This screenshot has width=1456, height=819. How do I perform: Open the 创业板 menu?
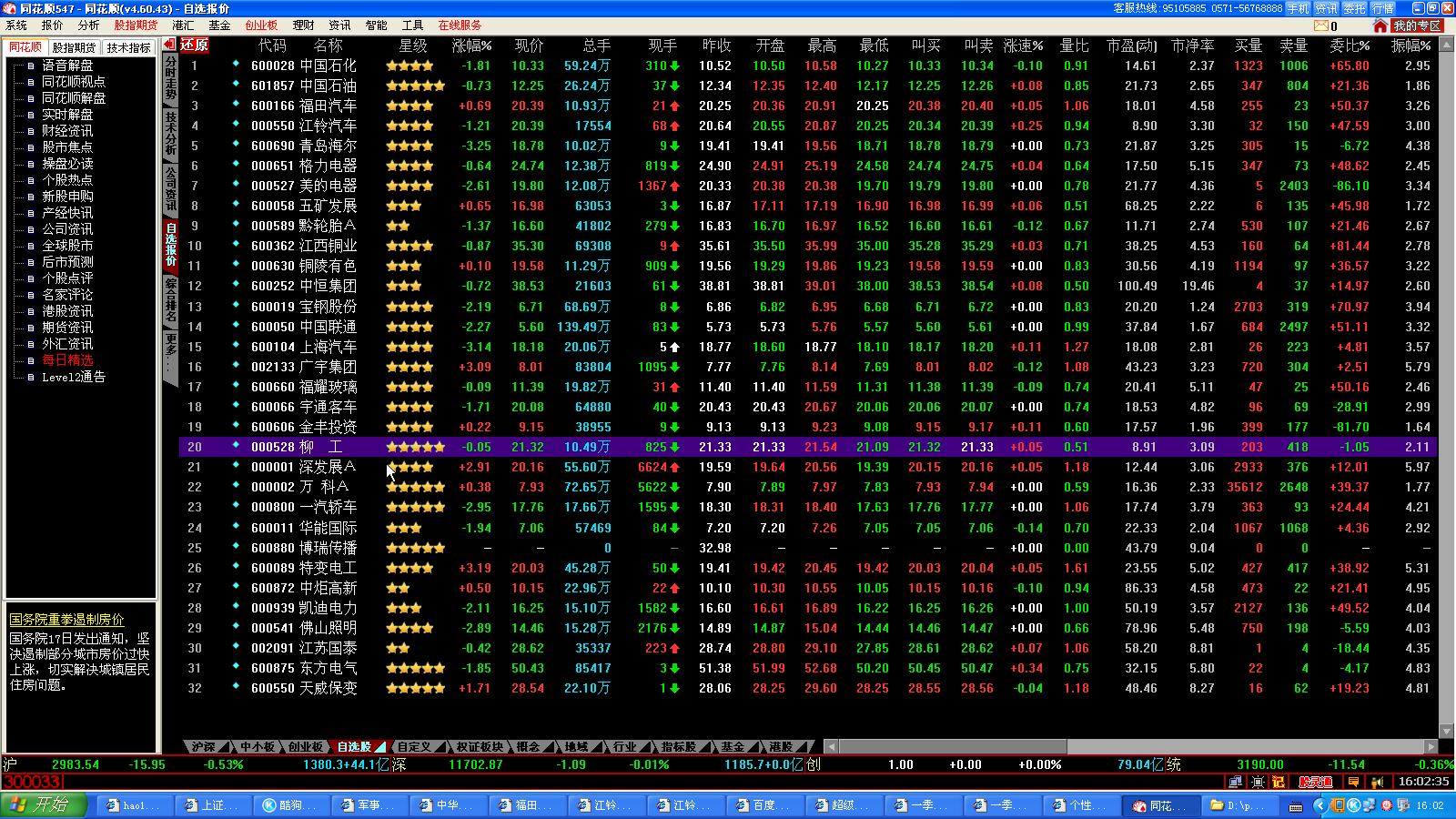(x=261, y=25)
